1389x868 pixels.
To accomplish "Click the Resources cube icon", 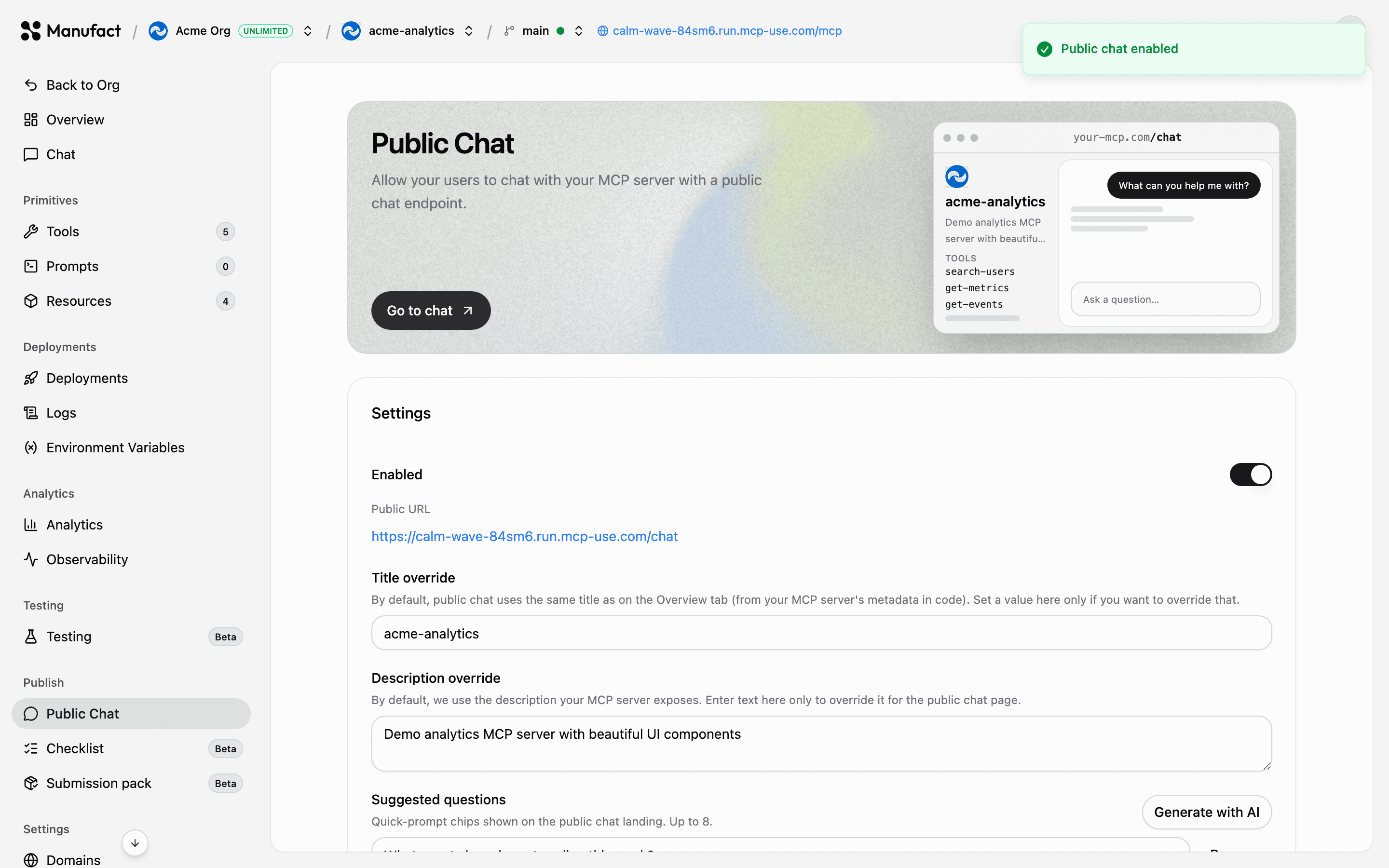I will [31, 301].
